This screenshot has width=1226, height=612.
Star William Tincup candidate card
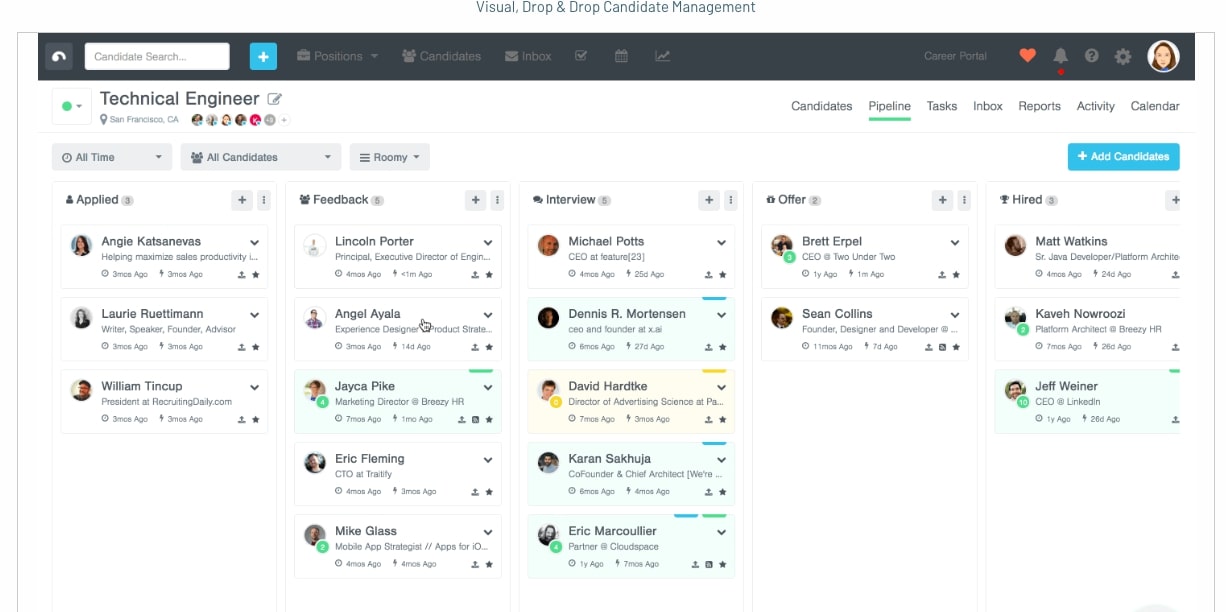256,419
